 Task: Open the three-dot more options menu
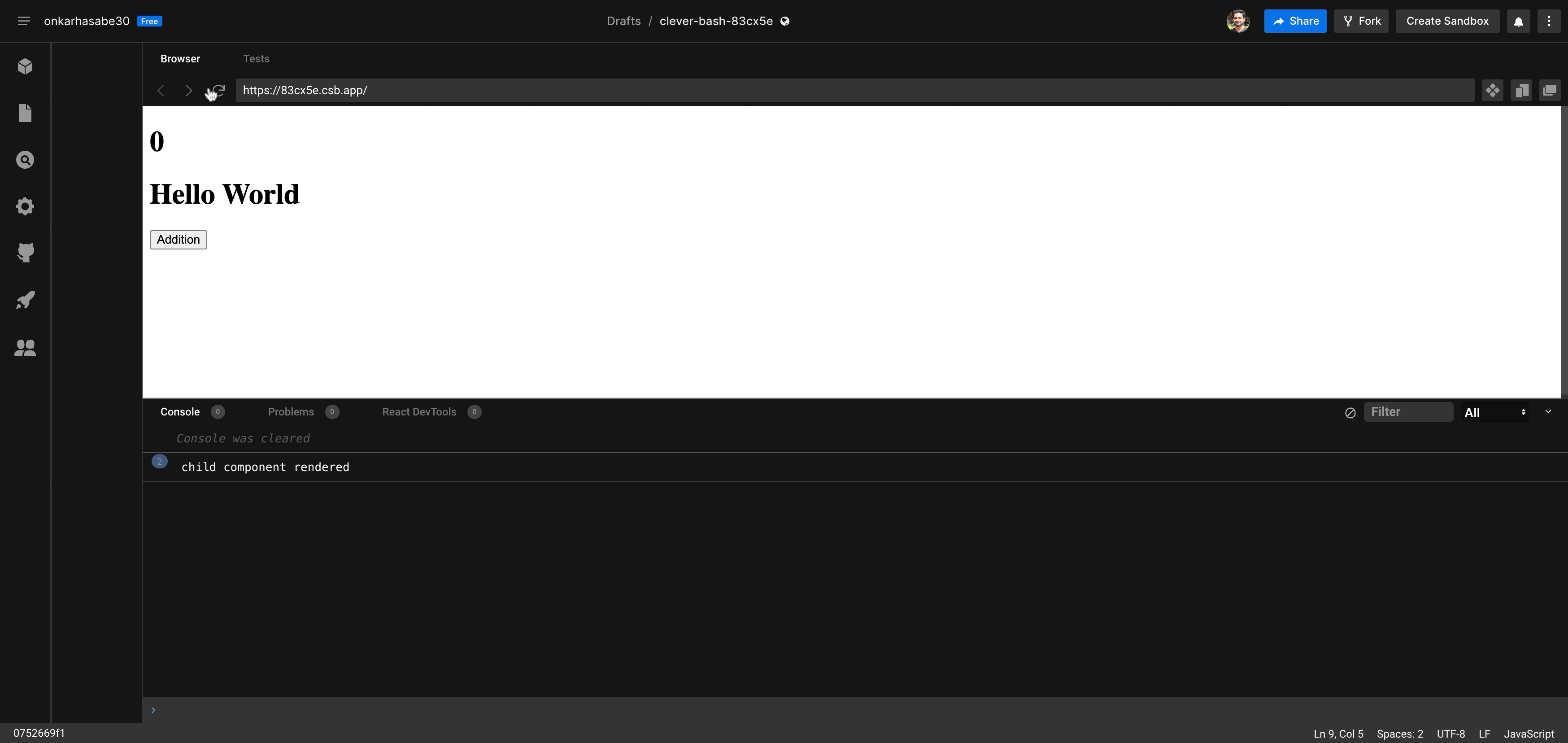1549,22
